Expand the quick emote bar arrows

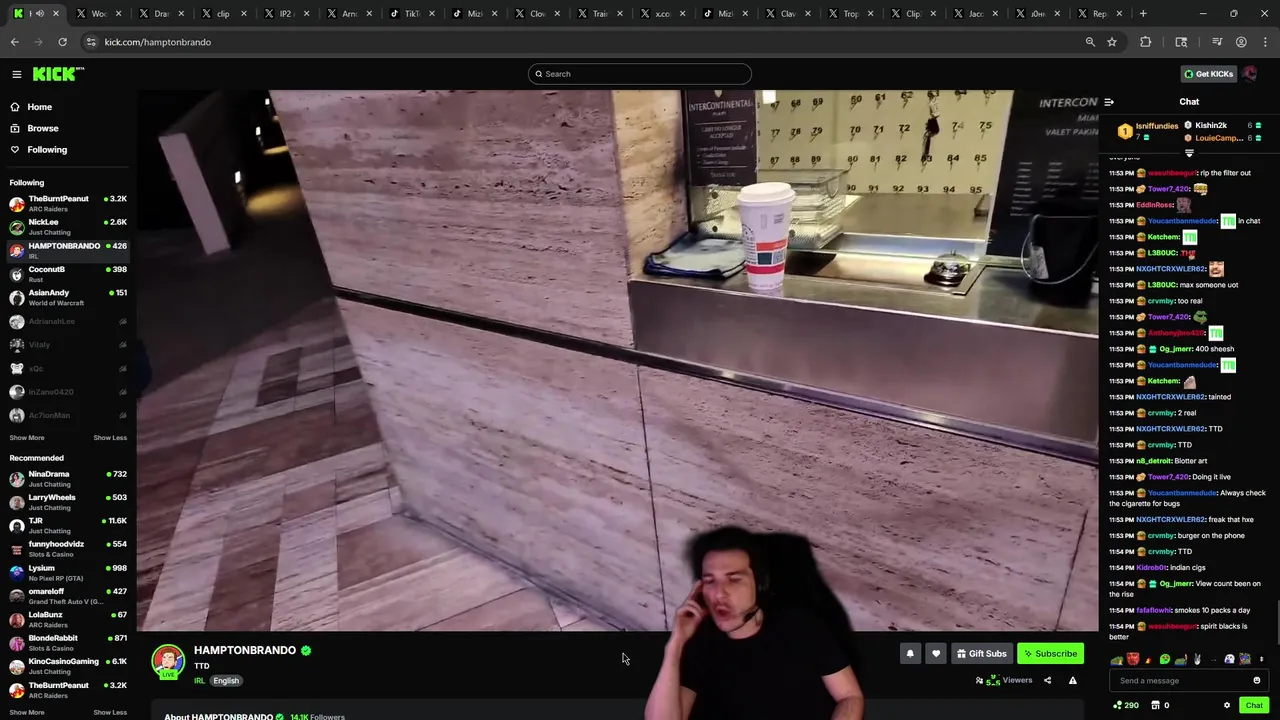click(x=1261, y=659)
